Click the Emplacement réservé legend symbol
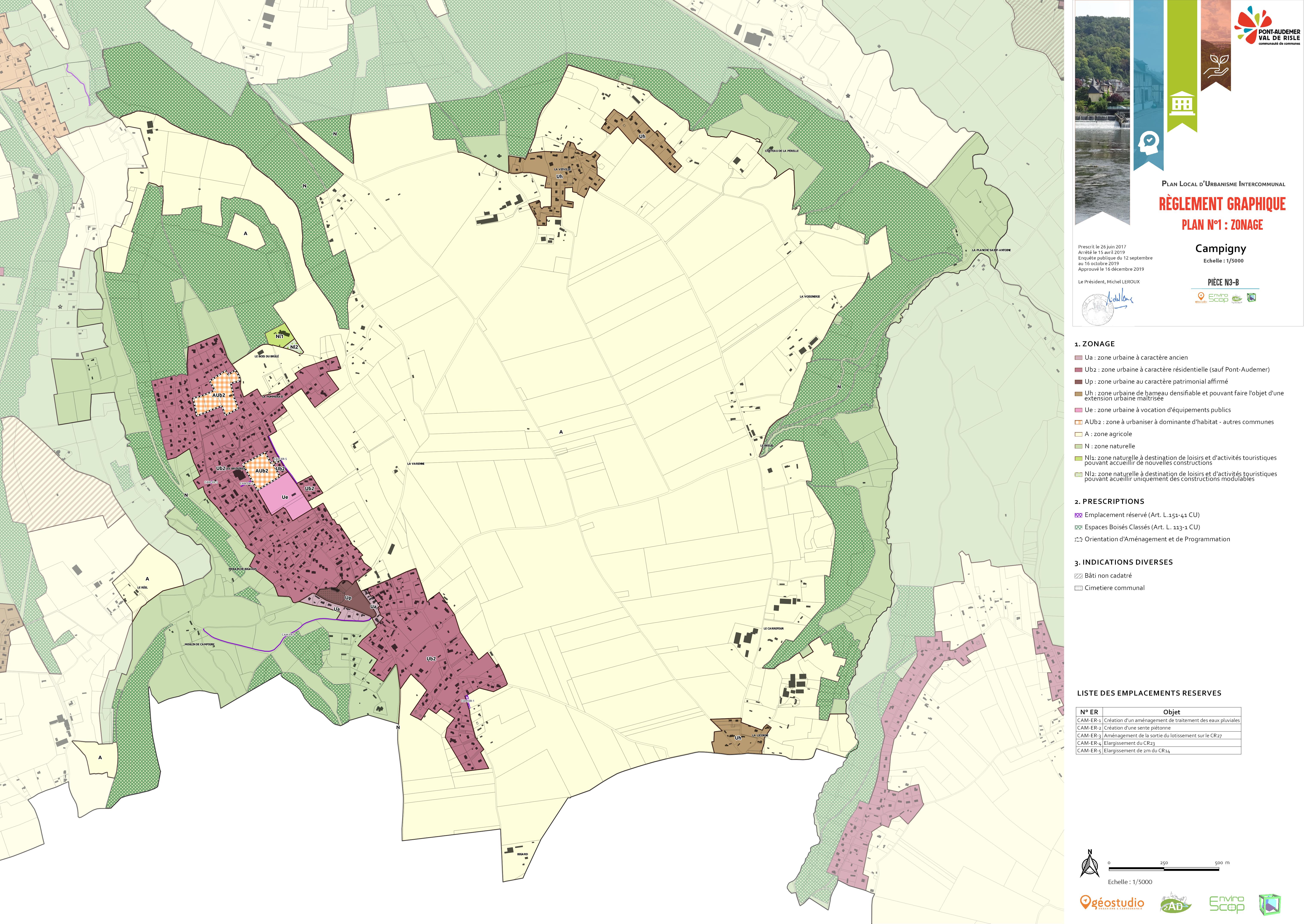 click(1078, 515)
